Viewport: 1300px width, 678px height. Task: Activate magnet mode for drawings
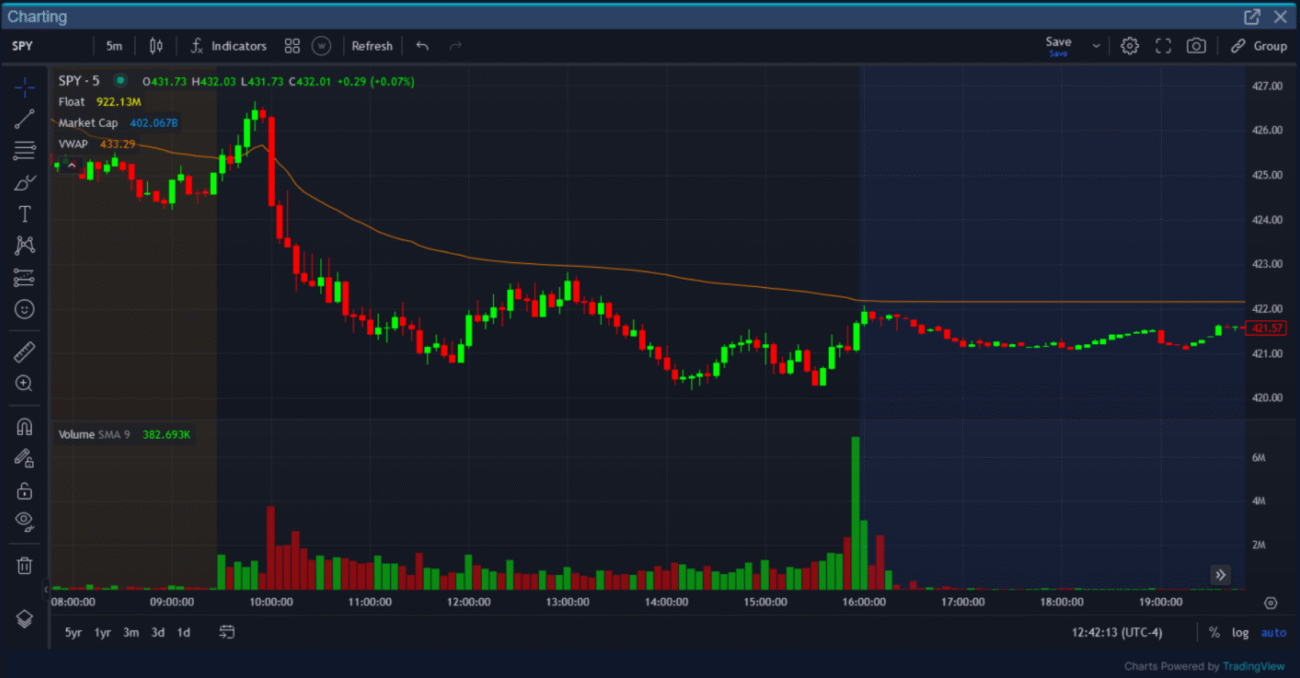pyautogui.click(x=24, y=427)
